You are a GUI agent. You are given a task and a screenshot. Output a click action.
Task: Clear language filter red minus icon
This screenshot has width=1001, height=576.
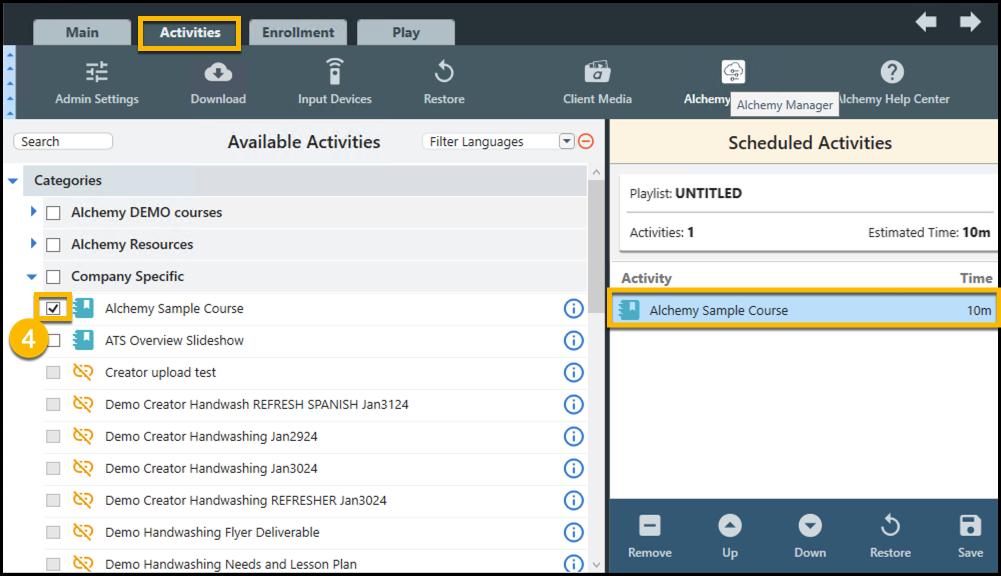[585, 141]
